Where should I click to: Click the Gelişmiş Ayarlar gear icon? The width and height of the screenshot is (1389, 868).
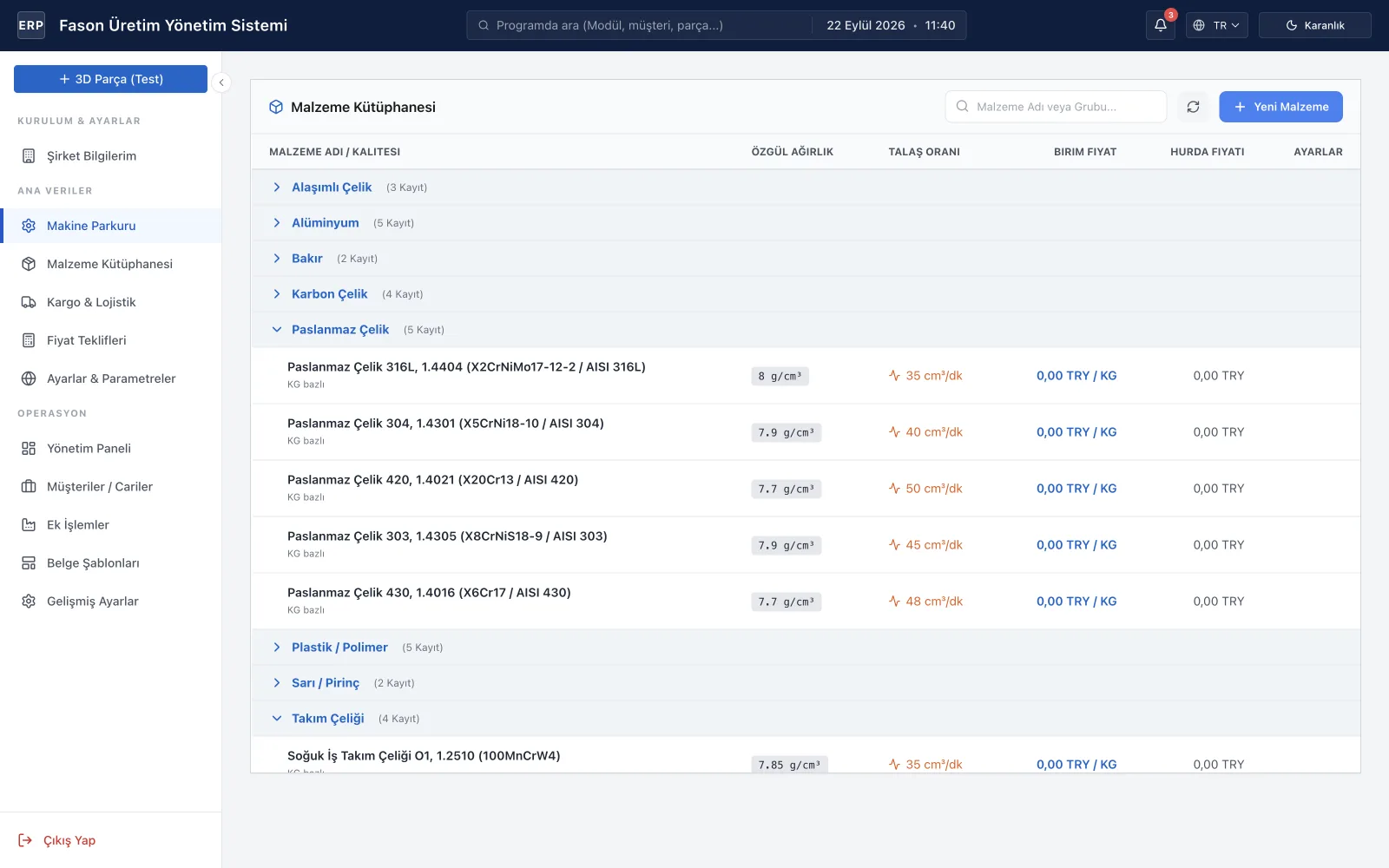29,602
